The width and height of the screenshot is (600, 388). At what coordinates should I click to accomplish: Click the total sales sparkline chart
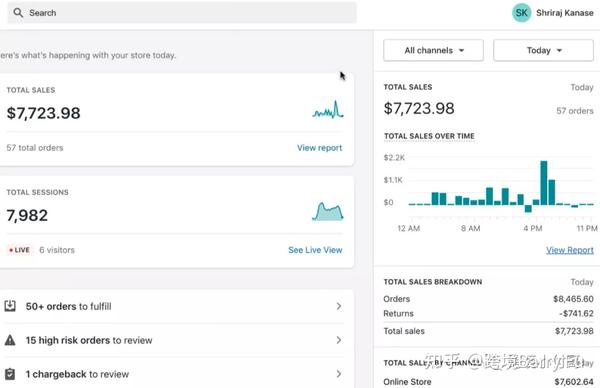[328, 110]
